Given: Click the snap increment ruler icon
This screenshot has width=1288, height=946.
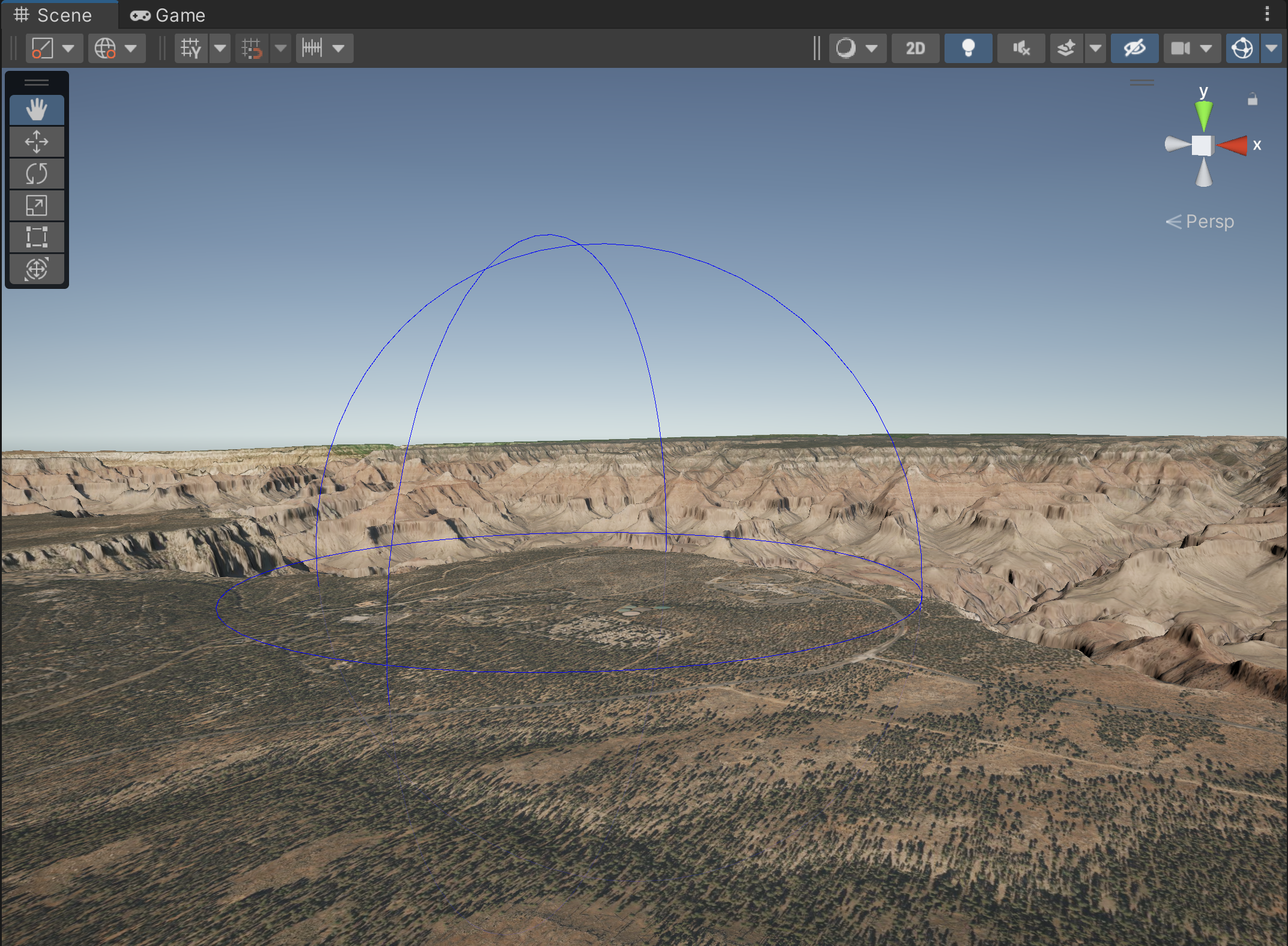Looking at the screenshot, I should (x=313, y=48).
